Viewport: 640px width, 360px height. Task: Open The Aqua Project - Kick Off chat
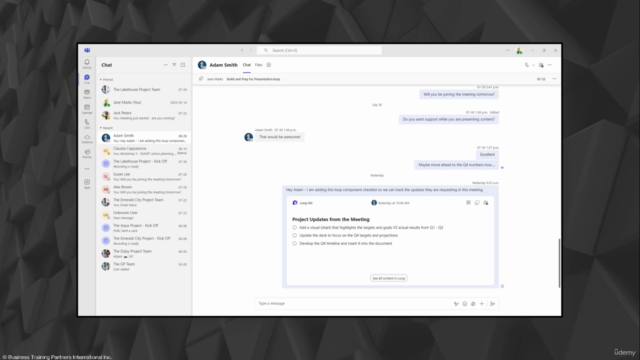144,228
